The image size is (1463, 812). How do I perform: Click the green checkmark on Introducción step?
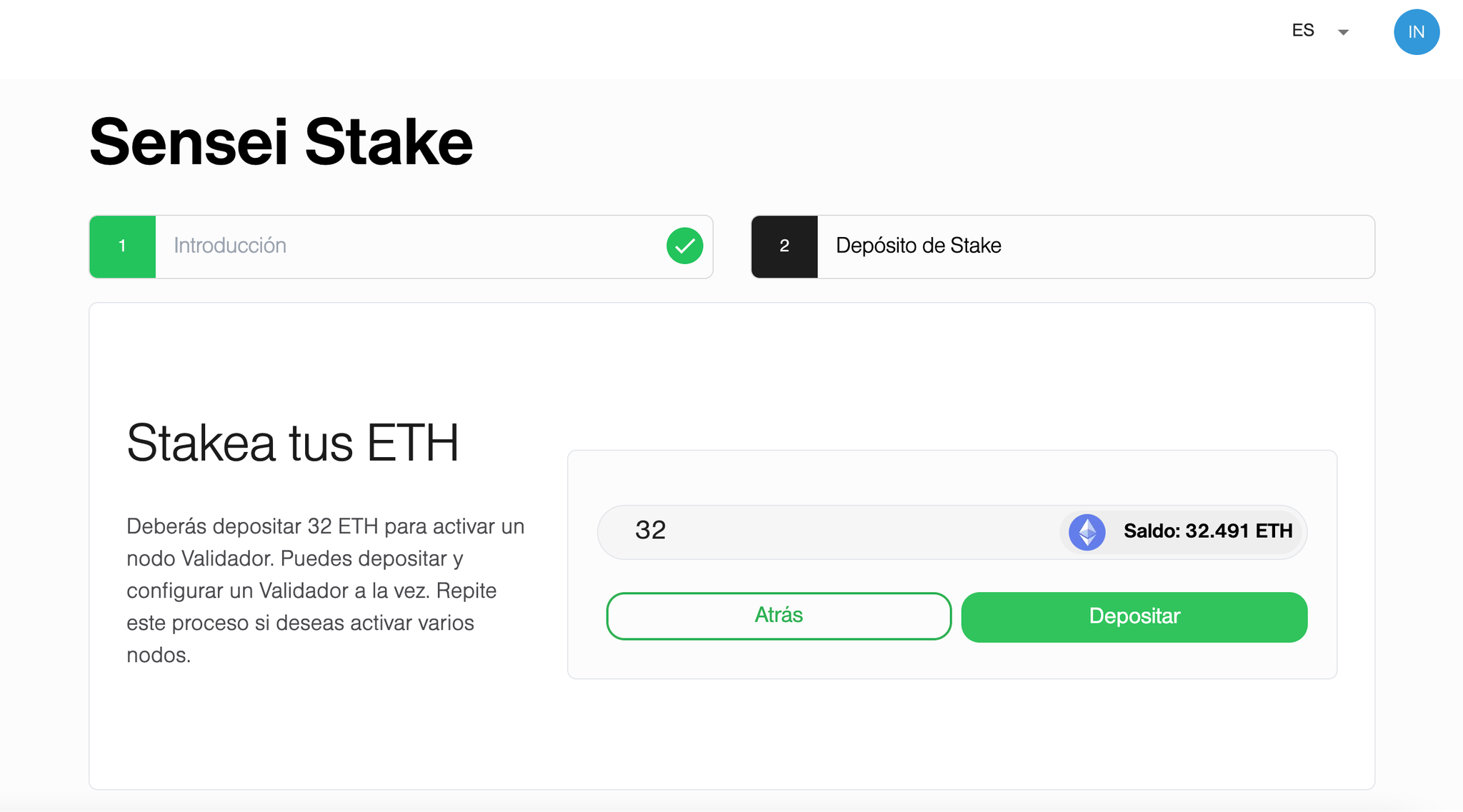[x=684, y=246]
